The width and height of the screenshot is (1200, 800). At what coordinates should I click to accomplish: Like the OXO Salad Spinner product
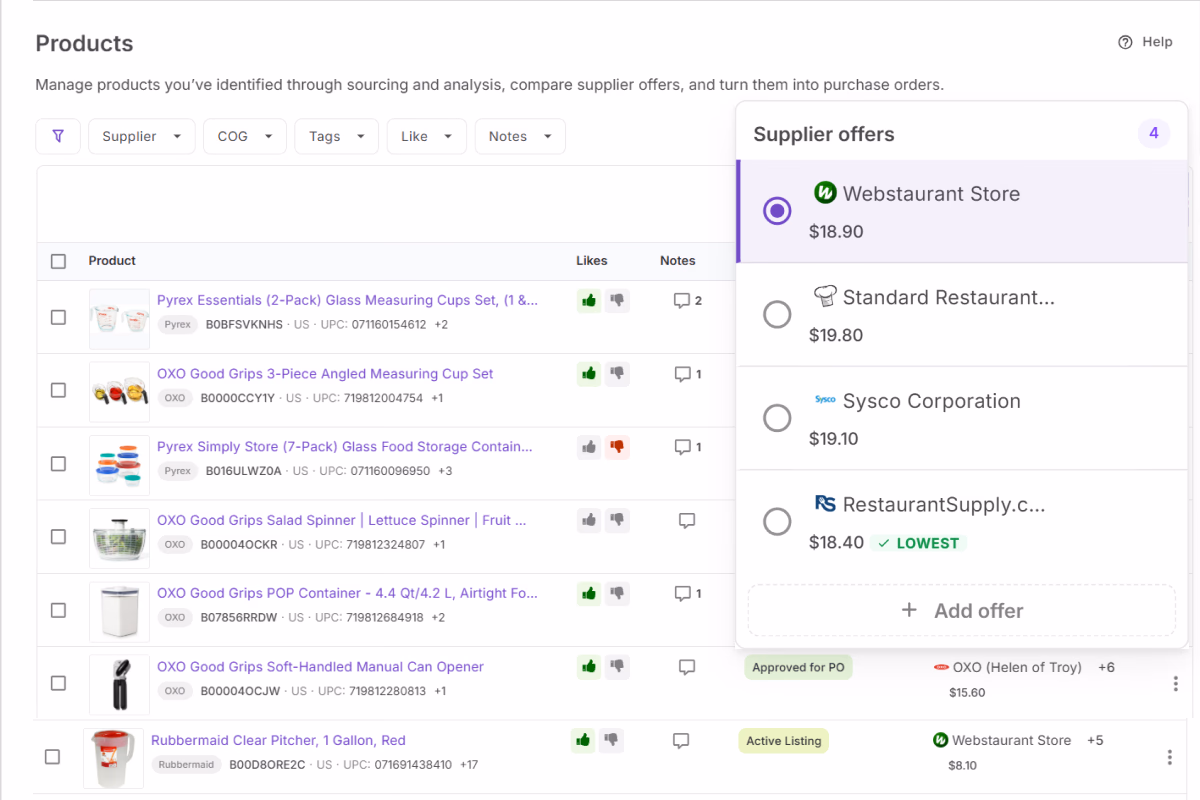(x=589, y=520)
